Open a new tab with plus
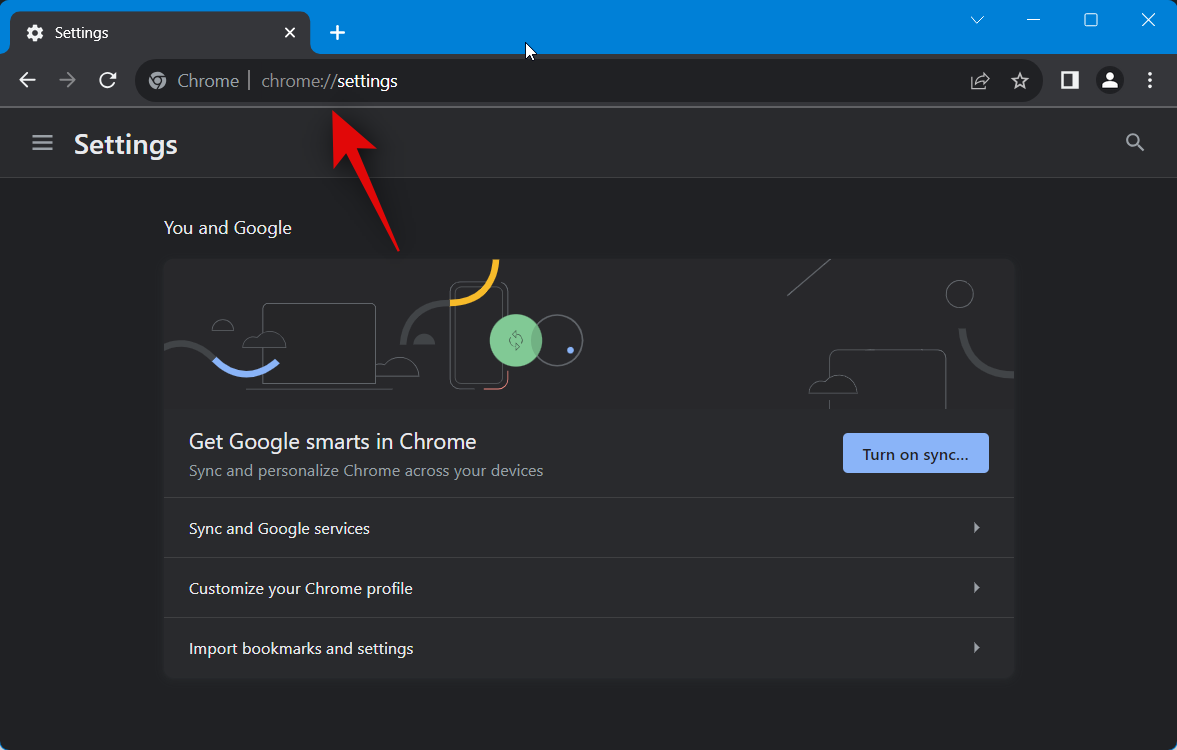Screen dimensions: 1177x750 click(338, 32)
